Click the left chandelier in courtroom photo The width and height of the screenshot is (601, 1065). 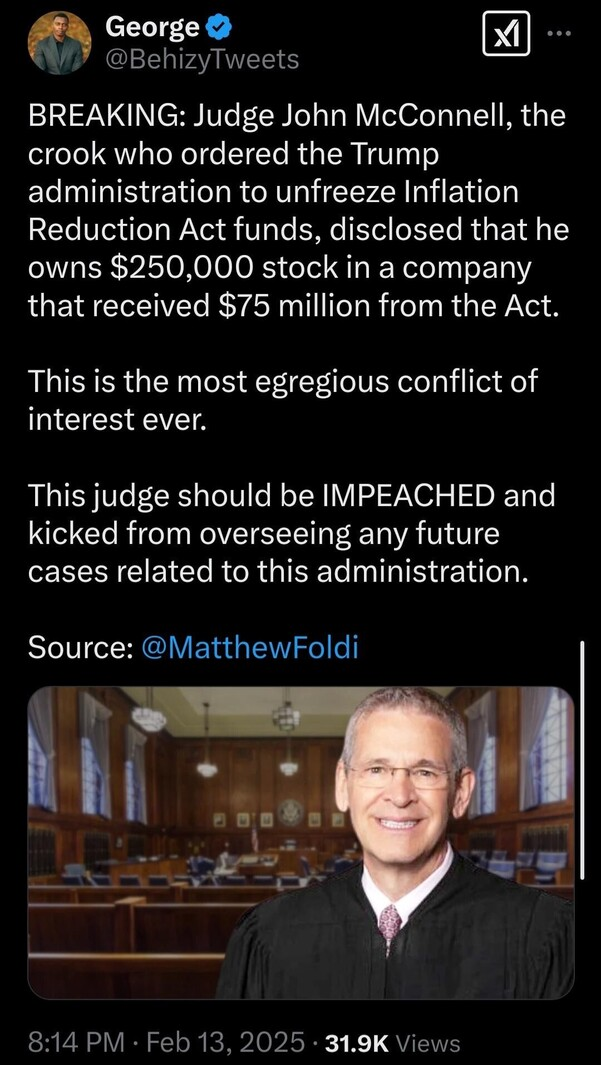click(149, 716)
